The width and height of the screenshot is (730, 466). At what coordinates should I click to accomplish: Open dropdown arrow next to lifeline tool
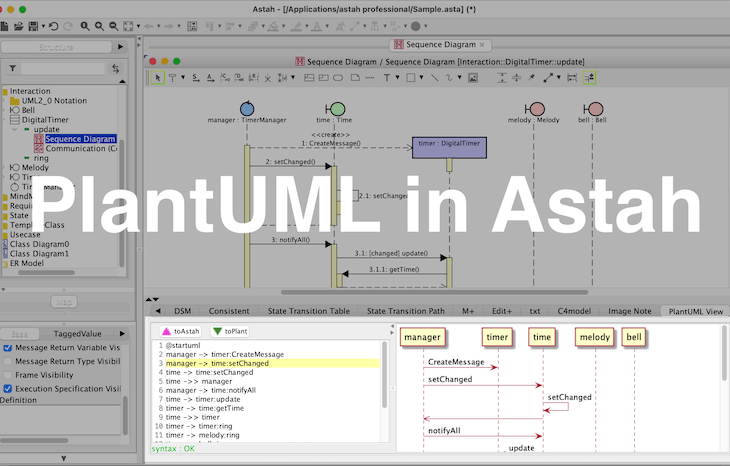(x=181, y=77)
